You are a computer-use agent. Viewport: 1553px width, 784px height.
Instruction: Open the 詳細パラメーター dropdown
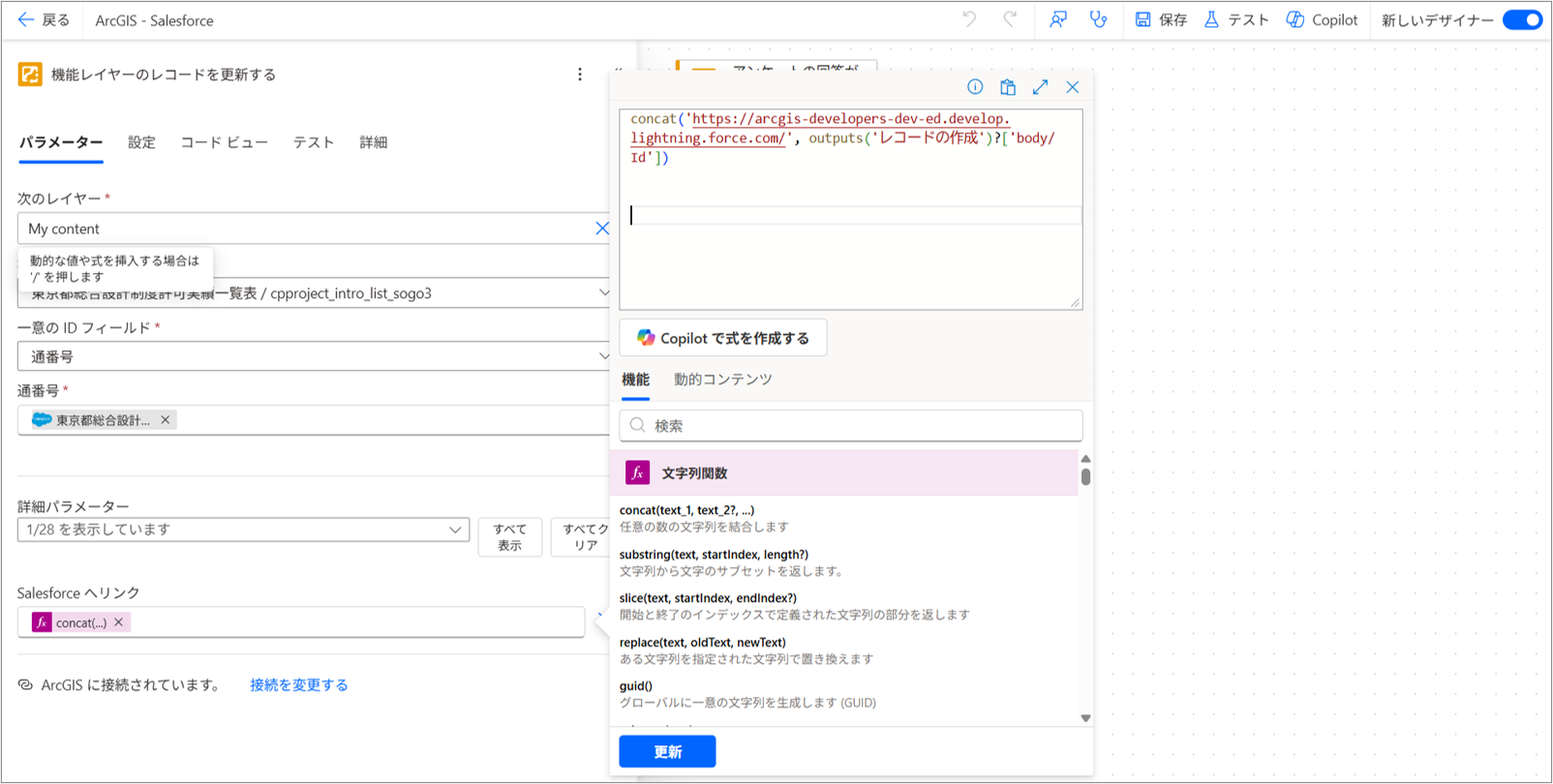pos(243,529)
